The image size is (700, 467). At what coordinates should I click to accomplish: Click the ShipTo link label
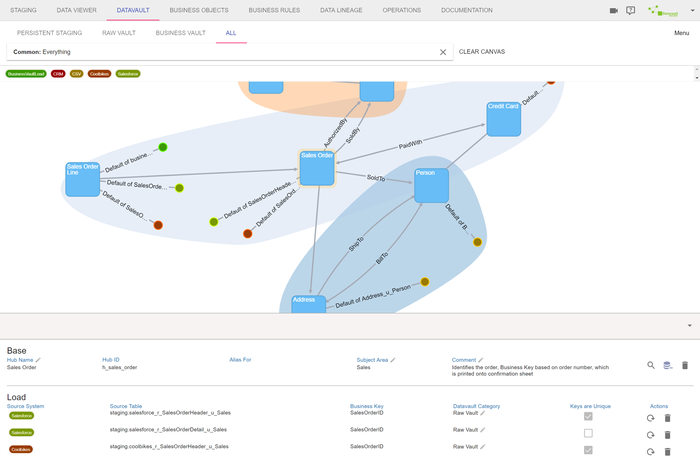tap(356, 244)
